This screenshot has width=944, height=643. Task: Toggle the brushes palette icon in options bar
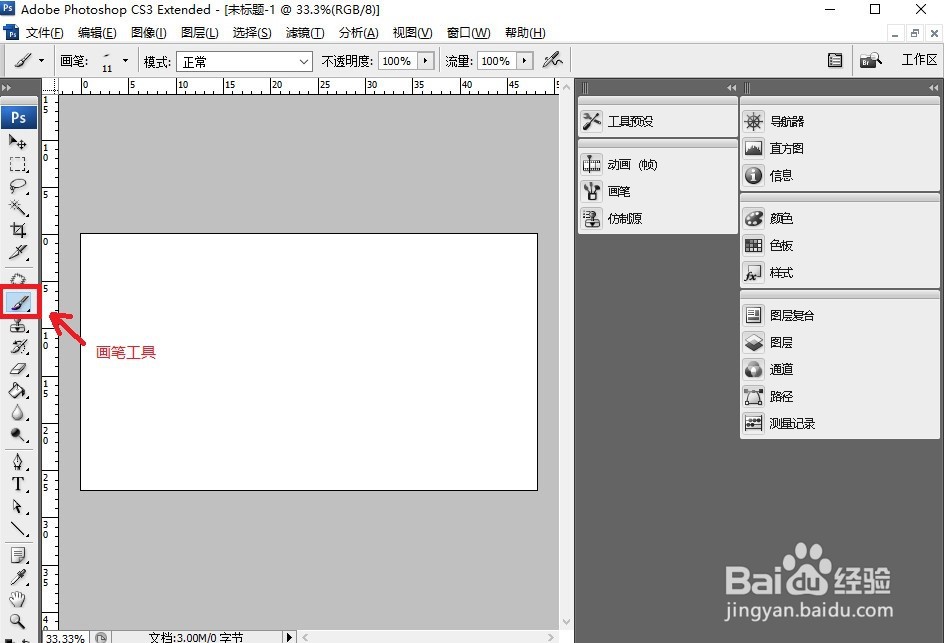pyautogui.click(x=835, y=60)
